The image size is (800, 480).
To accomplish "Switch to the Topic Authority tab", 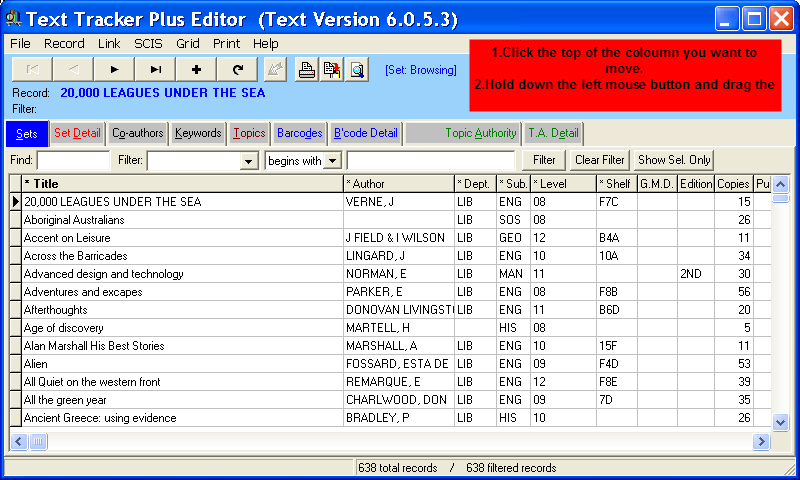I will [463, 133].
